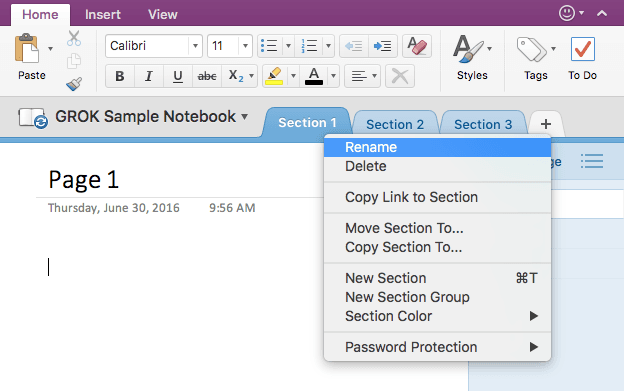Image resolution: width=624 pixels, height=391 pixels.
Task: Select the Format Painter brush icon
Action: [x=74, y=84]
